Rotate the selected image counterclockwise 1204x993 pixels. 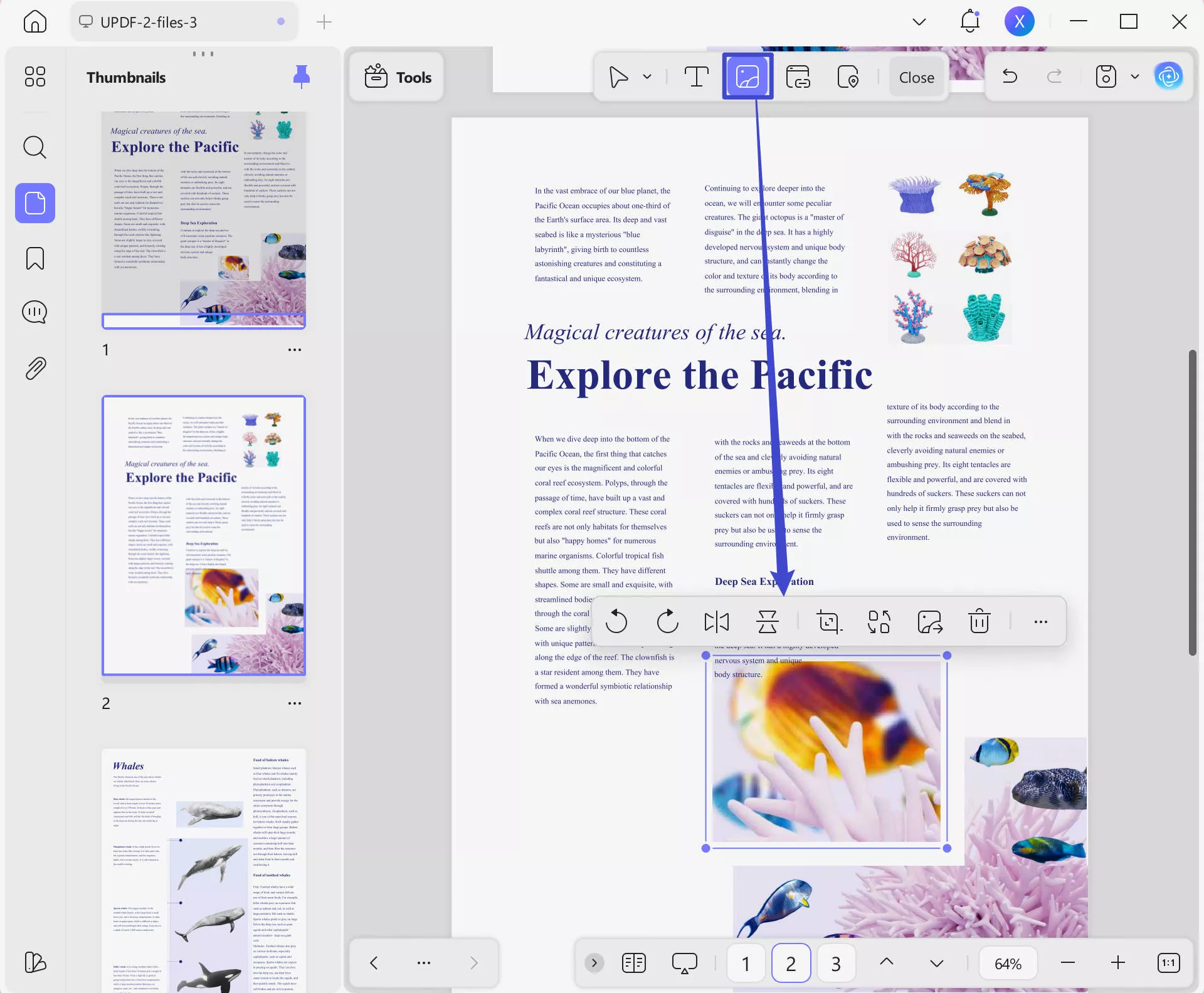click(616, 621)
